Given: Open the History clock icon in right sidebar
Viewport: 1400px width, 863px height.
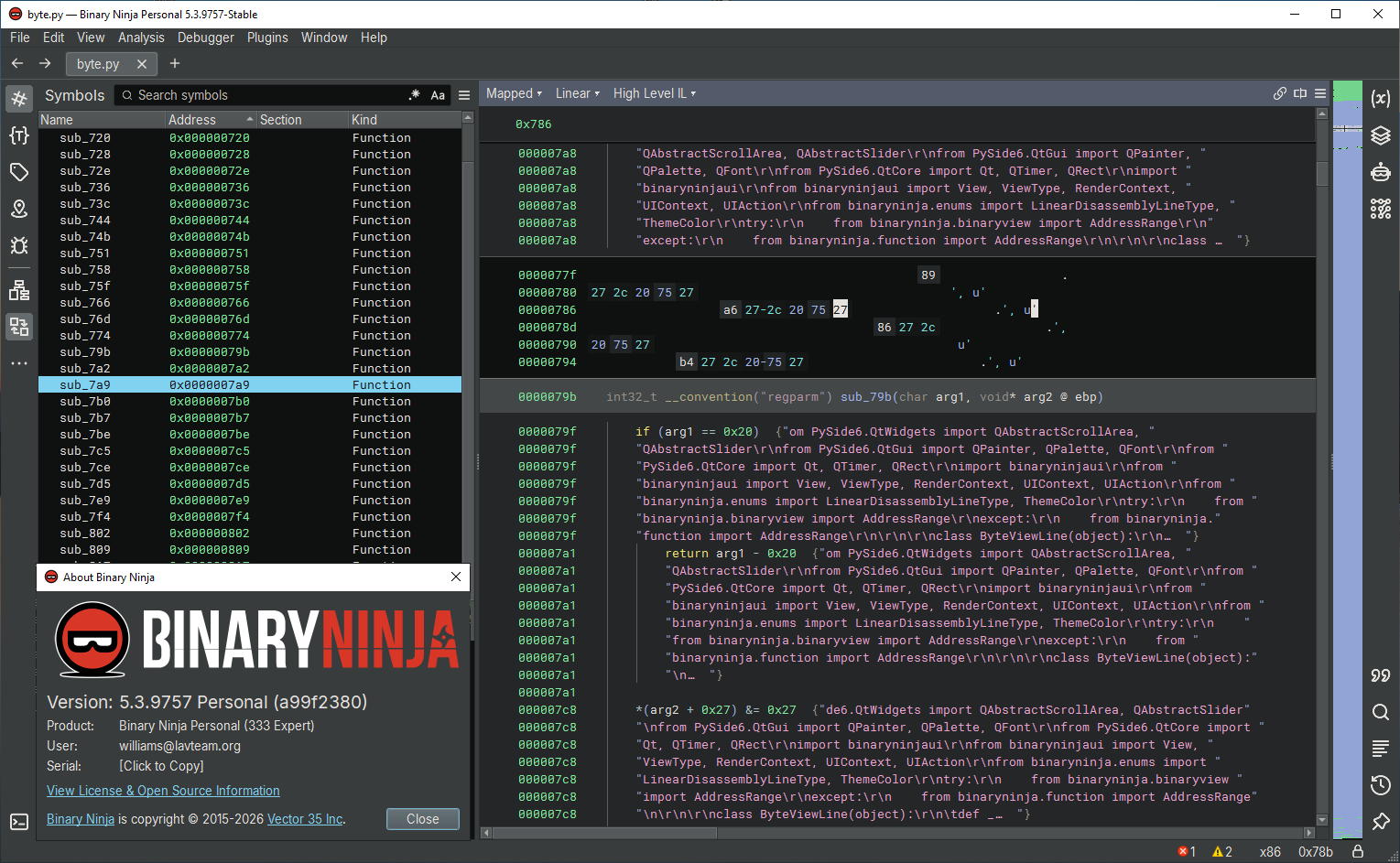Looking at the screenshot, I should [1381, 785].
